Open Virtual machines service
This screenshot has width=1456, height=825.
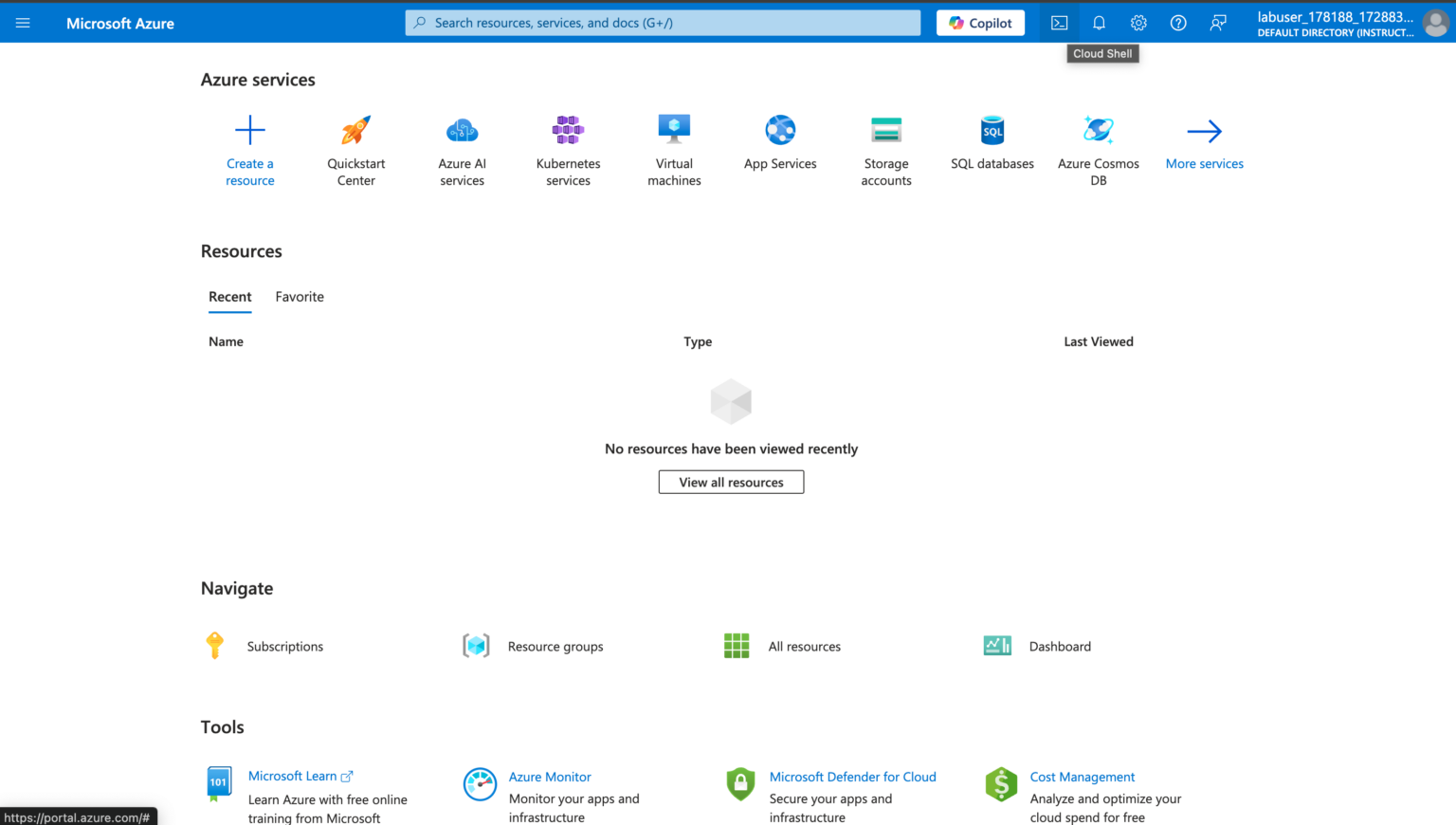pyautogui.click(x=674, y=147)
